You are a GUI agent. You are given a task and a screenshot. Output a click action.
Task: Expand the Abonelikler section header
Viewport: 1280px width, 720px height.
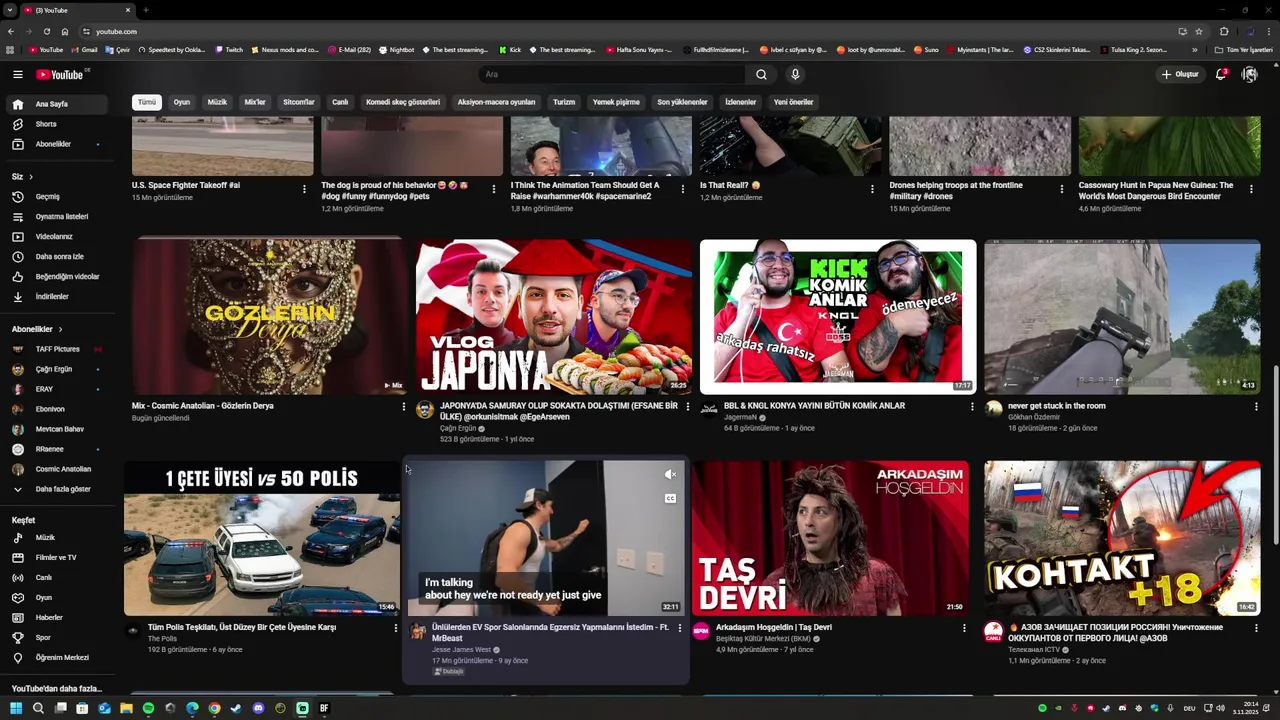(37, 329)
